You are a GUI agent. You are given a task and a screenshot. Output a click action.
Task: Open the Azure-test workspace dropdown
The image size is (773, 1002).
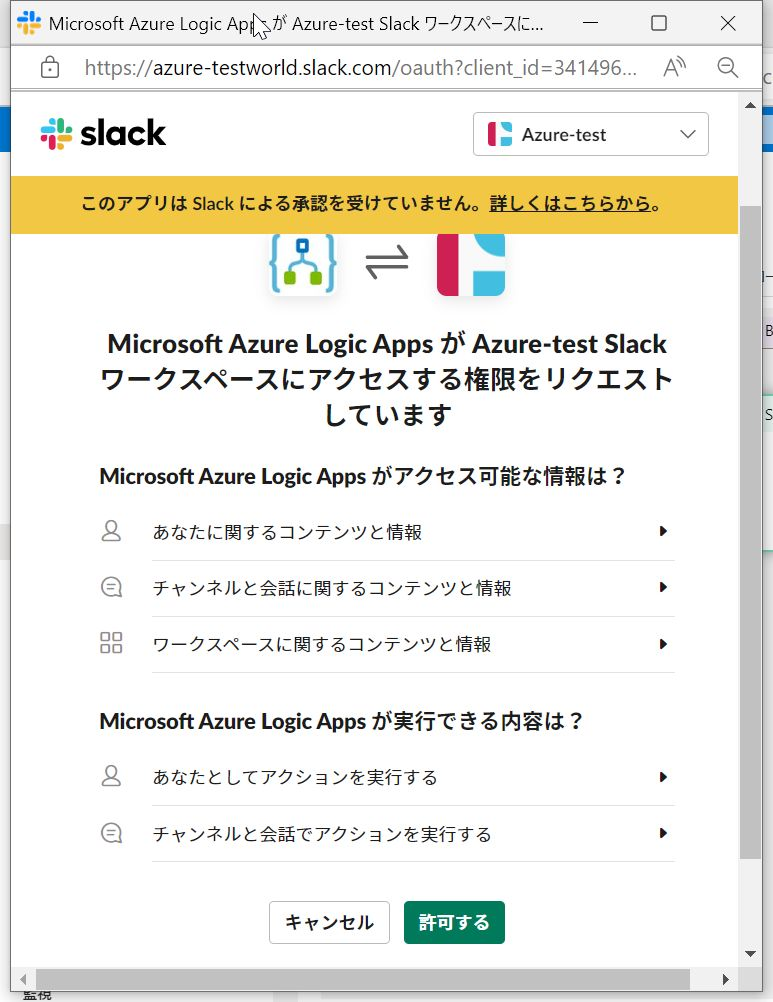tap(590, 134)
